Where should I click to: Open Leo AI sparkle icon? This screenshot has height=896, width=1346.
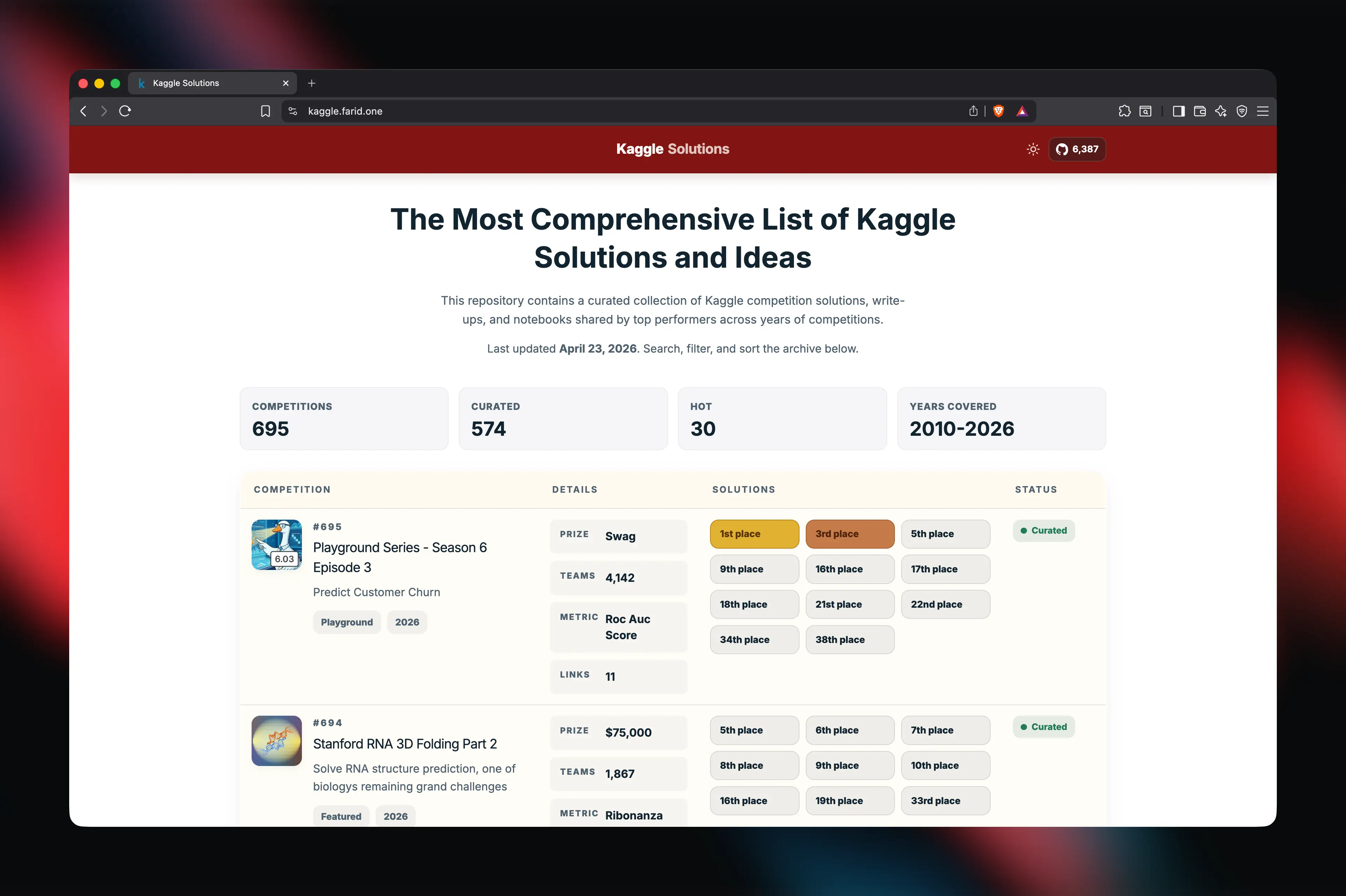1221,111
